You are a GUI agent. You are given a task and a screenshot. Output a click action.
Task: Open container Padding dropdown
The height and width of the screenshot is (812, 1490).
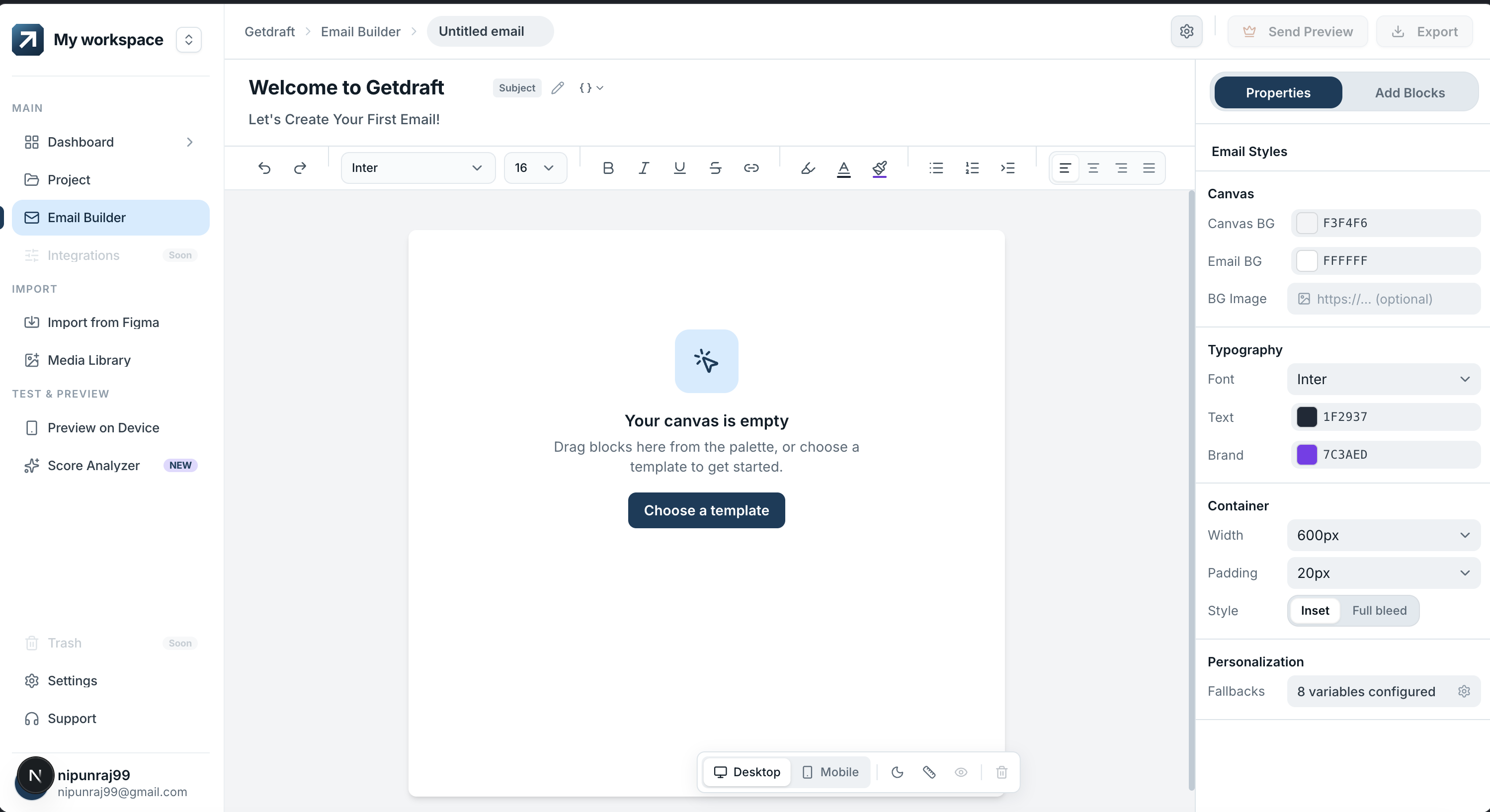click(1384, 573)
